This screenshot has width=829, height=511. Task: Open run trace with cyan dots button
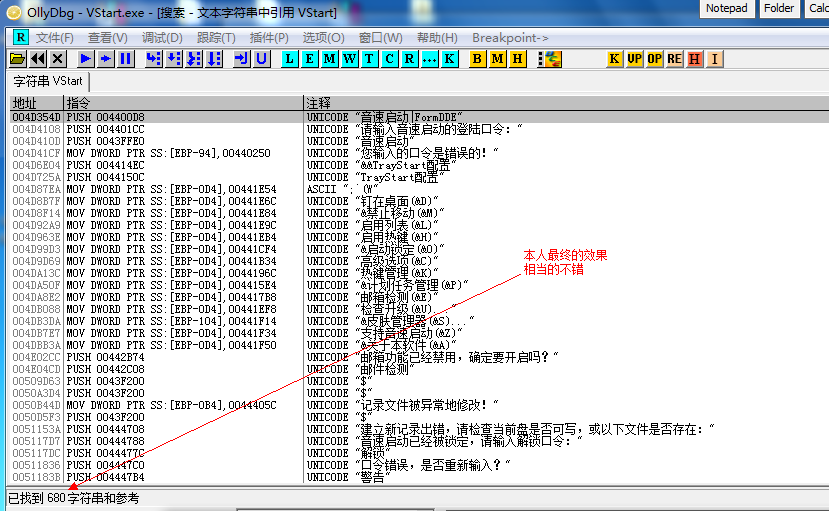[429, 59]
